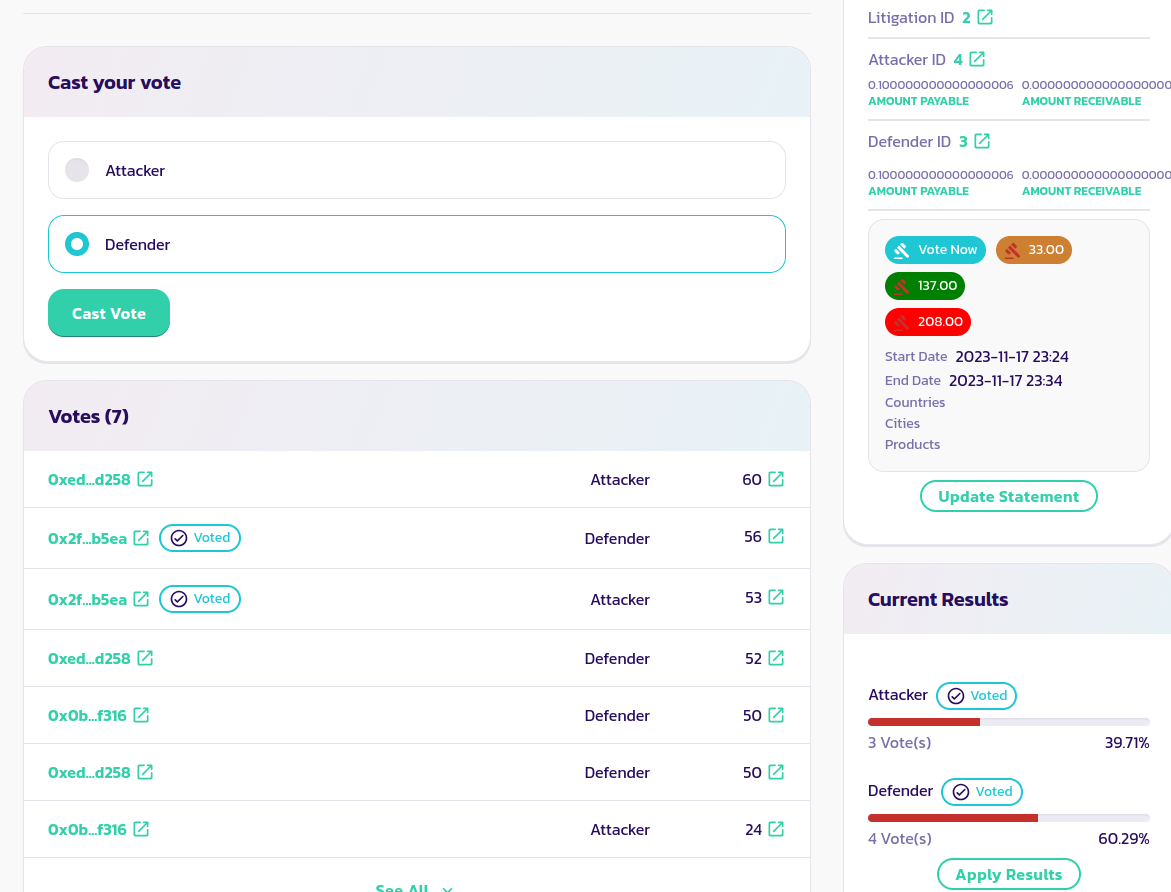Screen dimensions: 1171x892
Task: Open address link icon for last 0x0b...f316 voter
Action: pyautogui.click(x=141, y=829)
